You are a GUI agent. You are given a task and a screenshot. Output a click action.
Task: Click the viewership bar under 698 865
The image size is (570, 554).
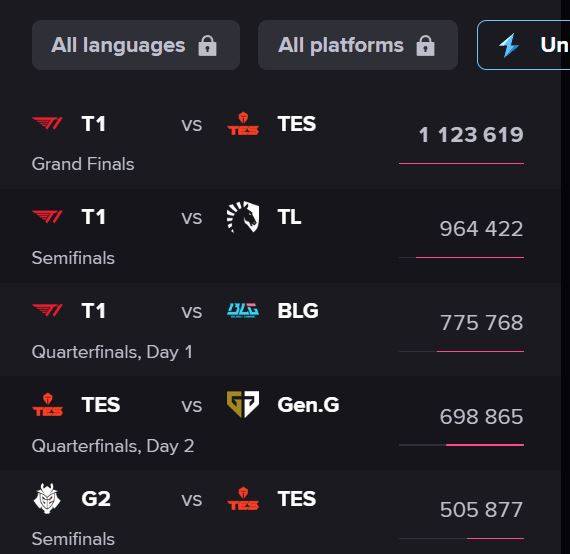[461, 445]
